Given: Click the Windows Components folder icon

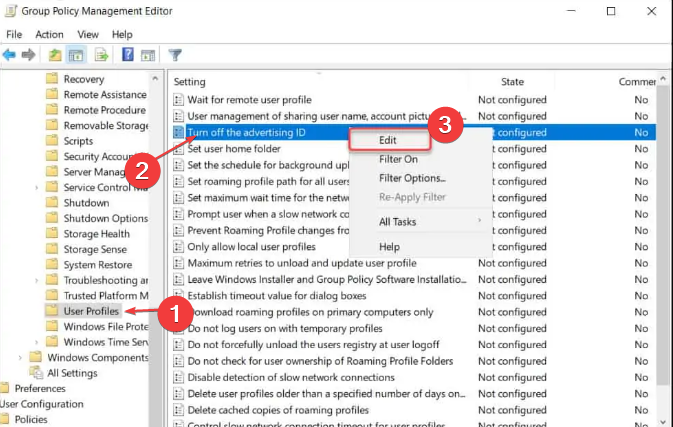Looking at the screenshot, I should click(35, 356).
